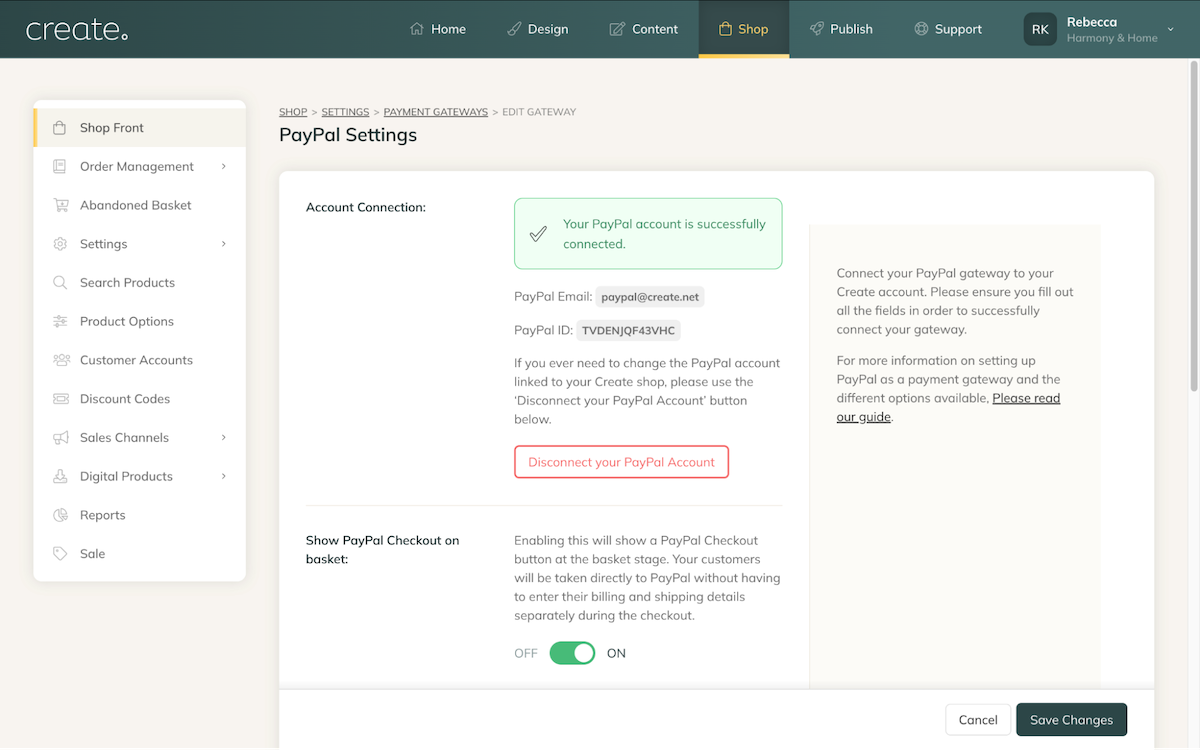Click the Shop Front bag icon
1200x750 pixels.
tap(60, 128)
